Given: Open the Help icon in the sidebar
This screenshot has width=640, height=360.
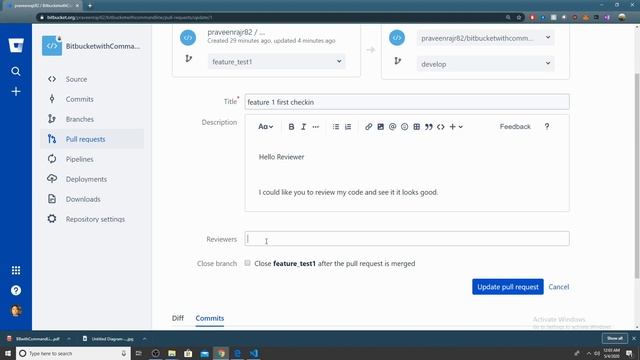Looking at the screenshot, I should coord(16,290).
